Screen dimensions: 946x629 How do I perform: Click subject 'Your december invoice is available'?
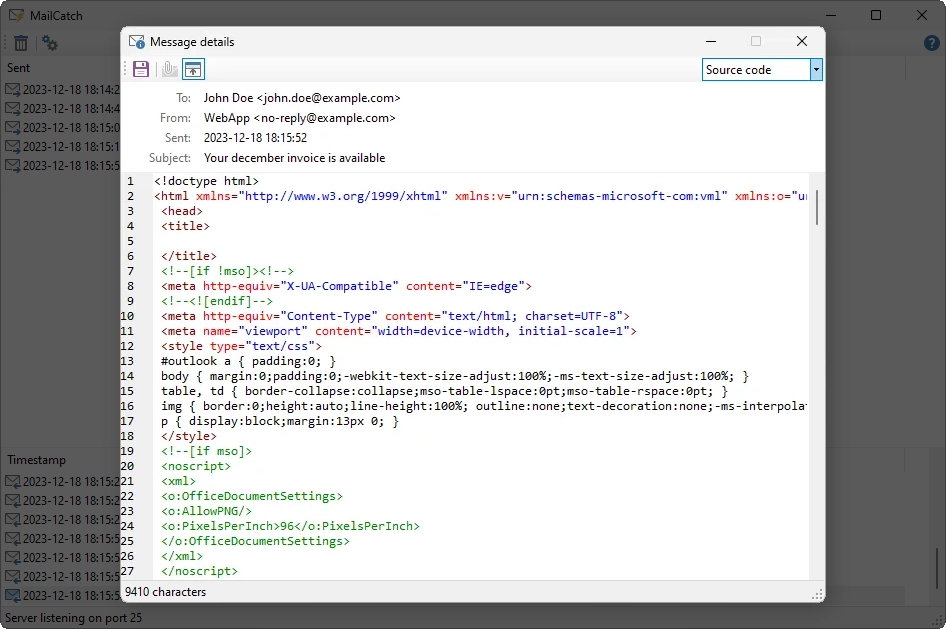click(294, 157)
